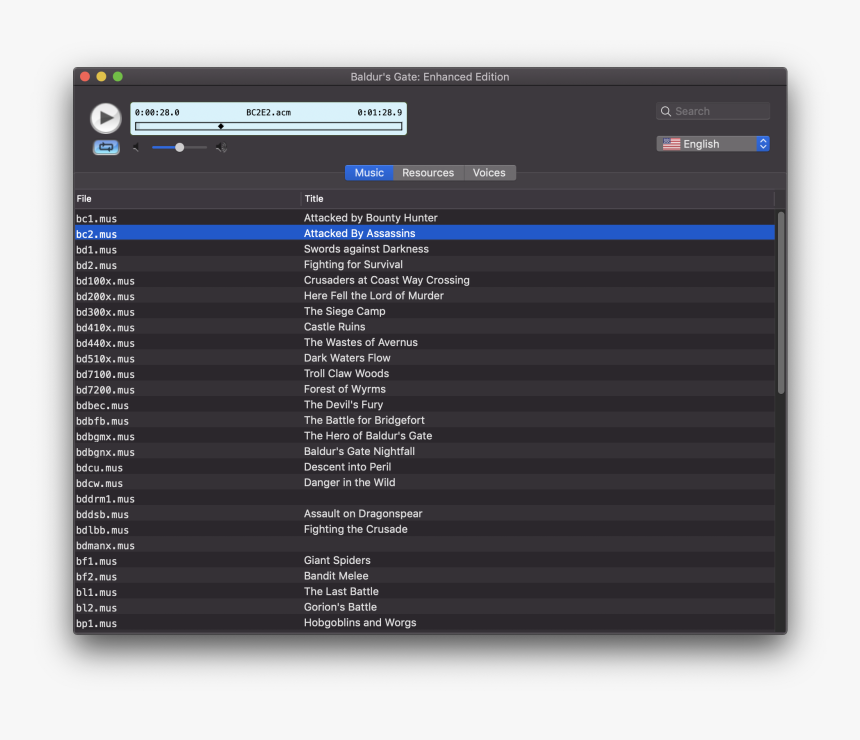
Task: Click the high volume speaker icon
Action: pyautogui.click(x=221, y=147)
